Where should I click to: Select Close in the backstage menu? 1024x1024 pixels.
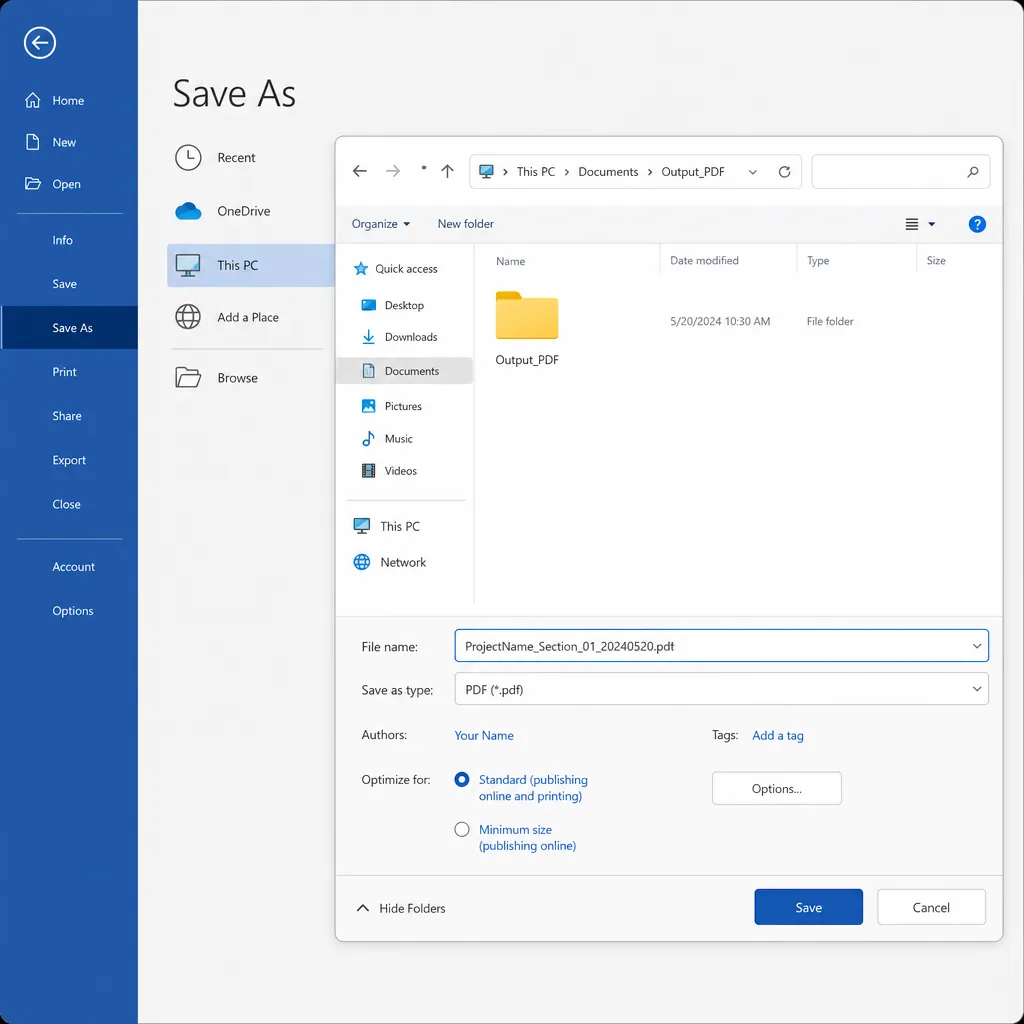pyautogui.click(x=69, y=504)
